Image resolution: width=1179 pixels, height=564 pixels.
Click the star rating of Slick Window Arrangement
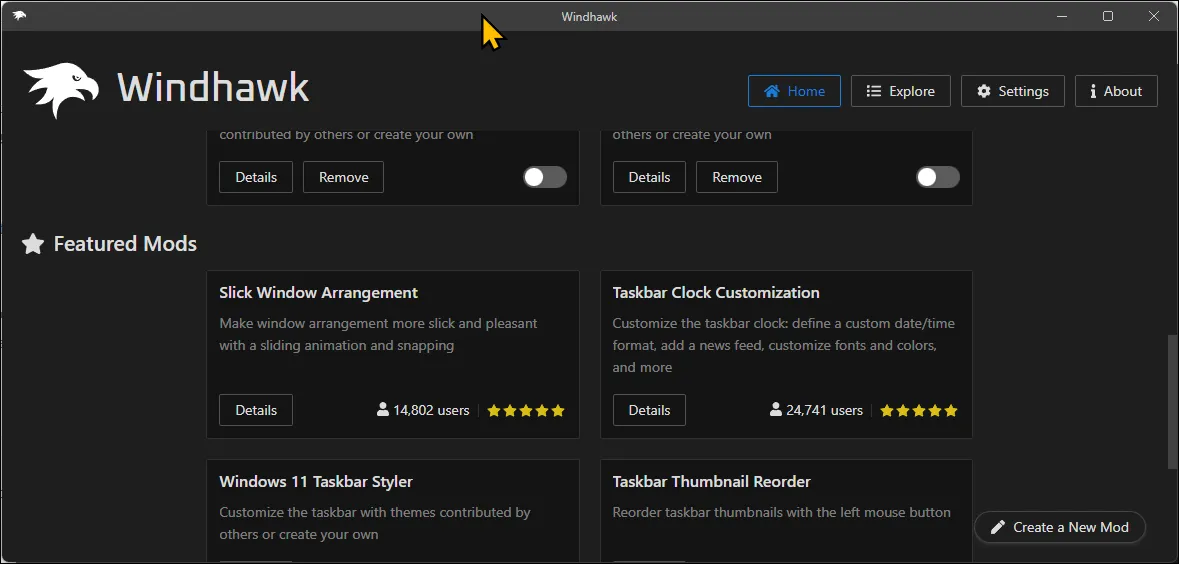pyautogui.click(x=526, y=410)
